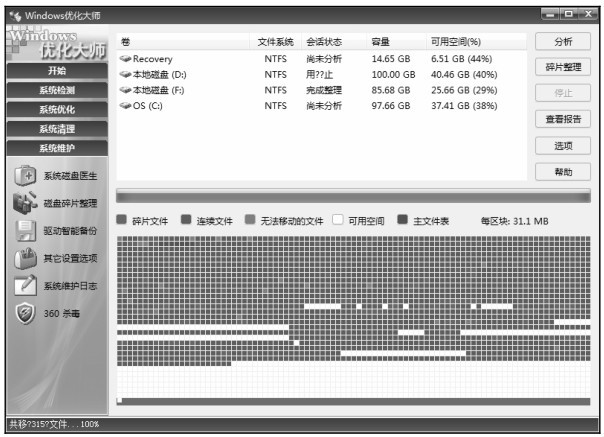The height and width of the screenshot is (437, 604).
Task: Click the 85.68 GB capacity cell
Action: pyautogui.click(x=391, y=90)
